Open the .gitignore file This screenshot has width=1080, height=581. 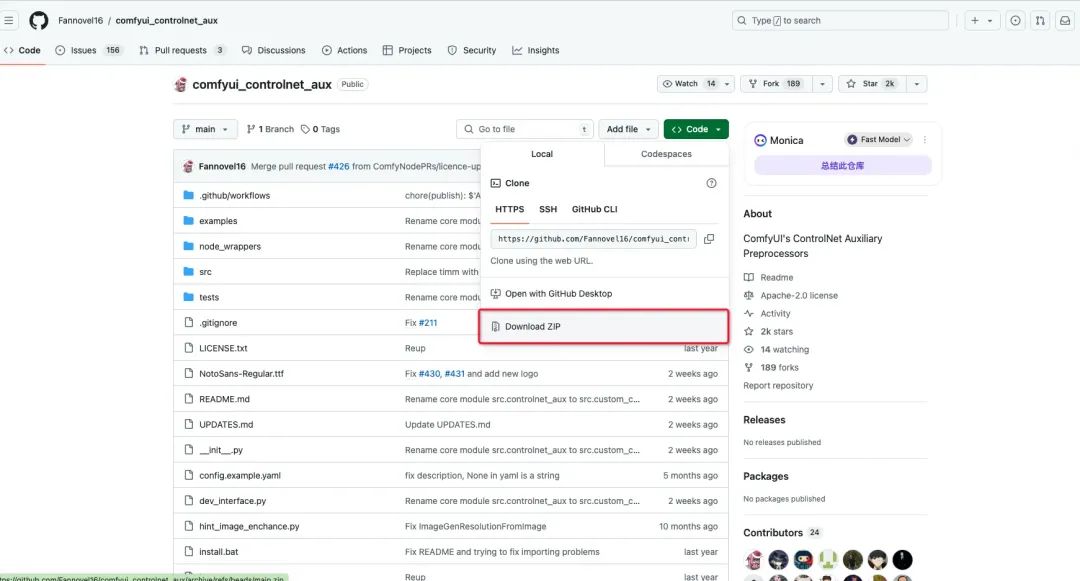tap(218, 323)
